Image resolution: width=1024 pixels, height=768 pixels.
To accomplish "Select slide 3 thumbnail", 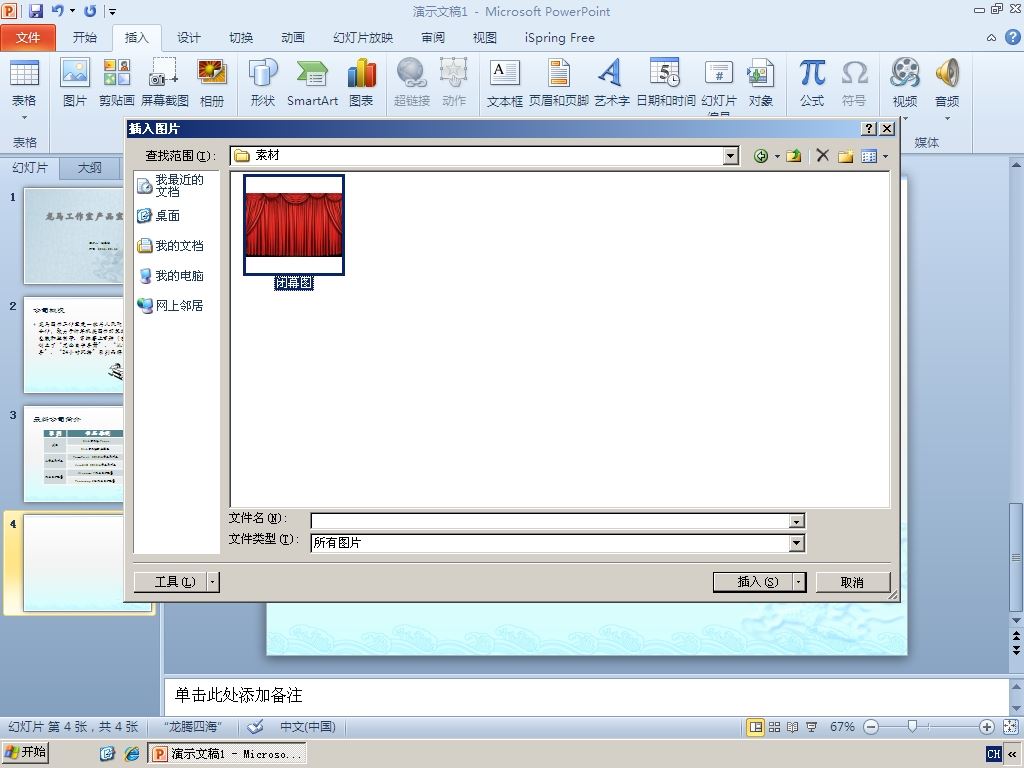I will [x=74, y=454].
